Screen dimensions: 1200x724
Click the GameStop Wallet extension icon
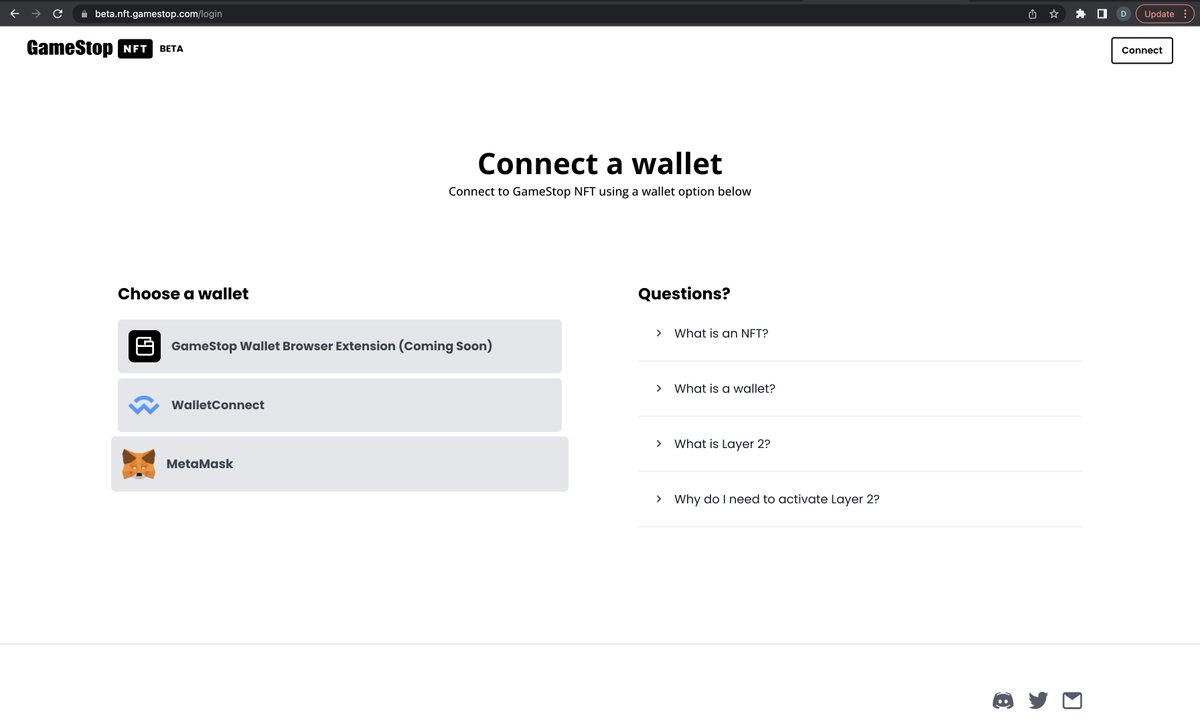pos(144,346)
